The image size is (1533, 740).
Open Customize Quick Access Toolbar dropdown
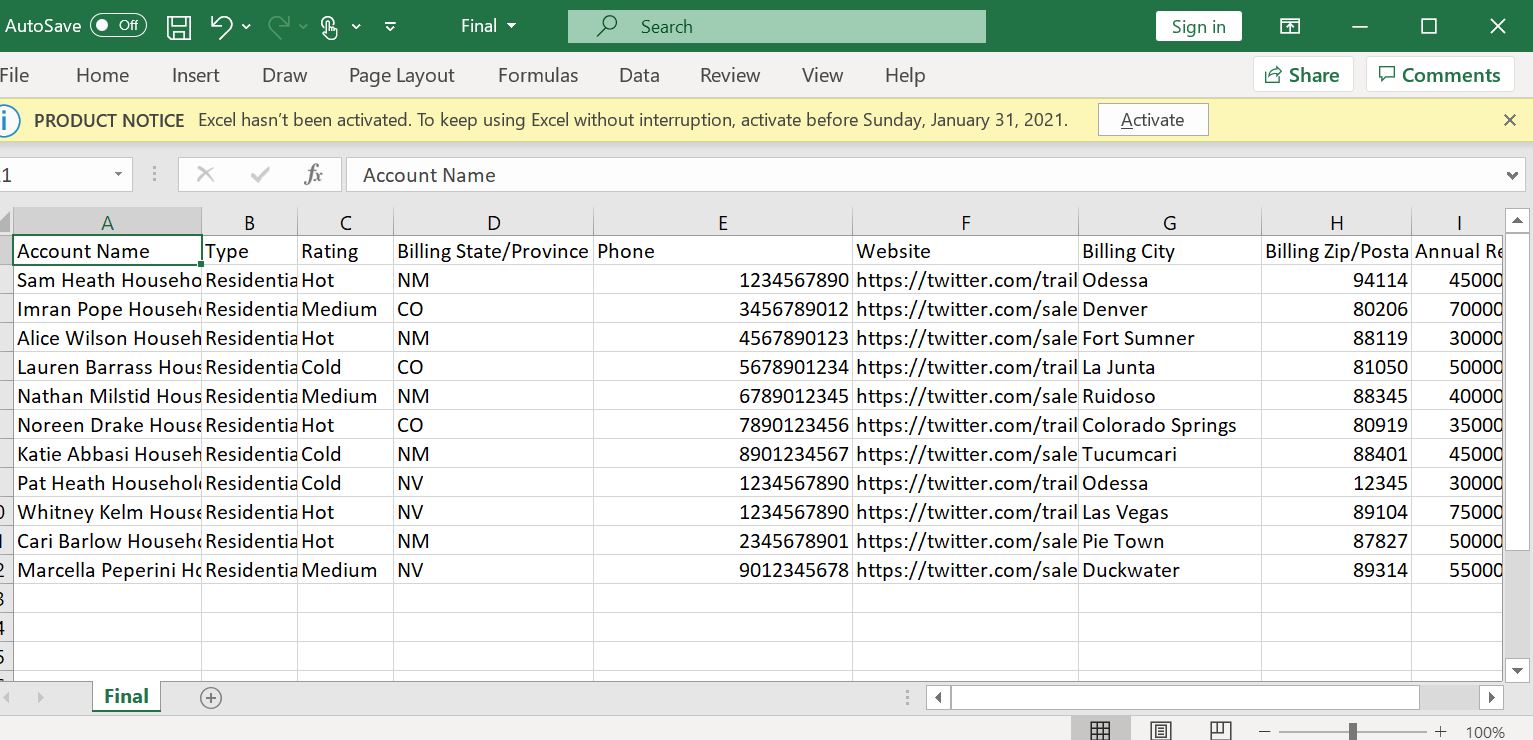(x=390, y=27)
